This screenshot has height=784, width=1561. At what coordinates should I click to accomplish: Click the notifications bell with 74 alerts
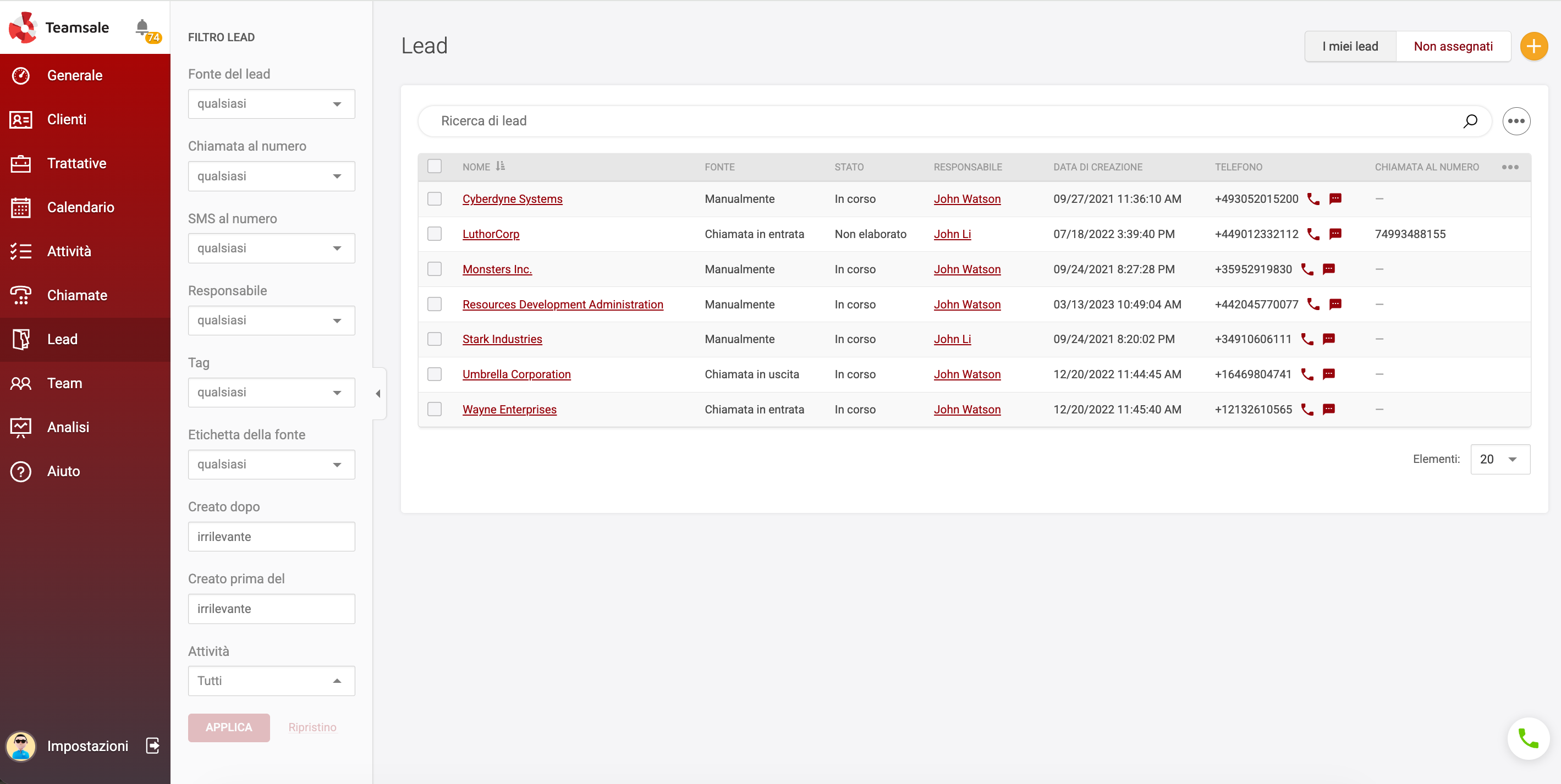click(x=143, y=27)
